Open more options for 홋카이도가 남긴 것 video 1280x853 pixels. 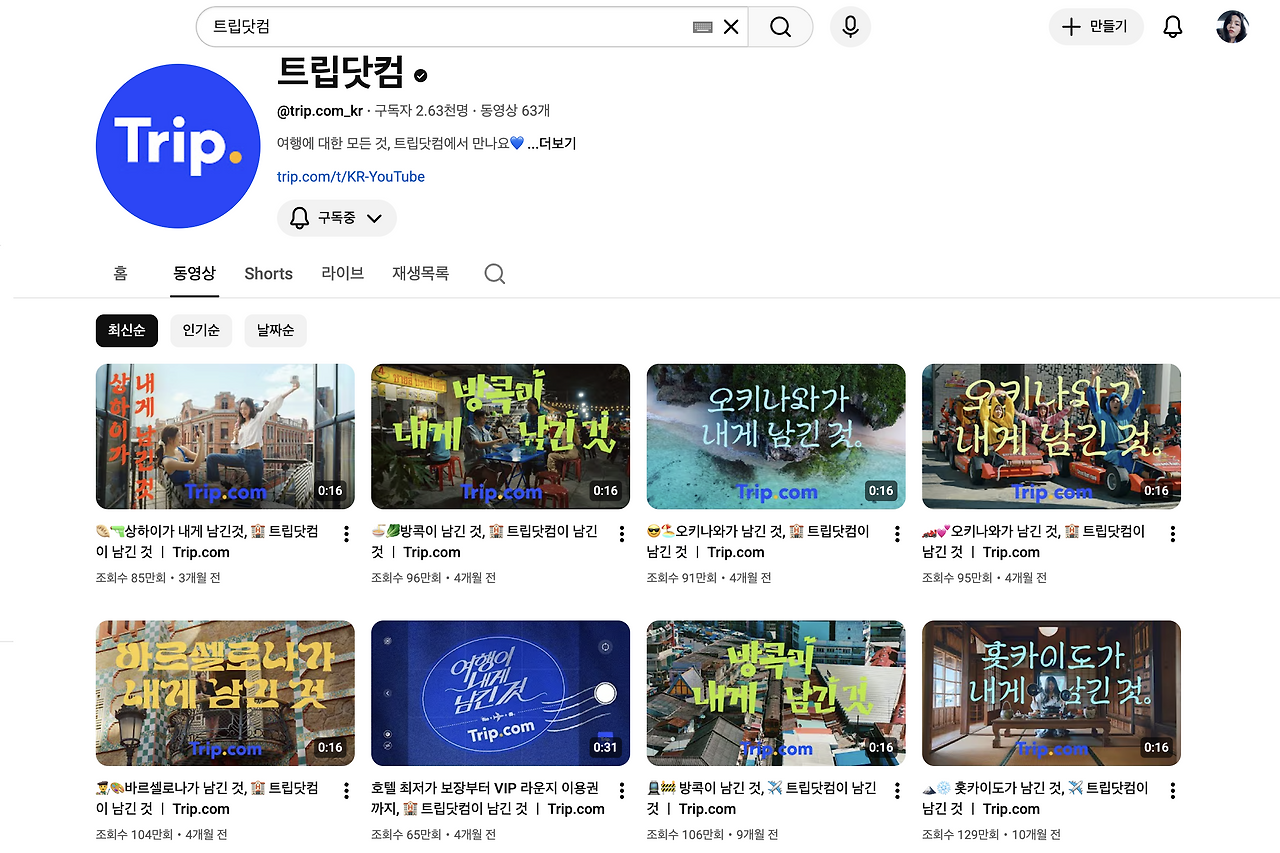[1173, 791]
